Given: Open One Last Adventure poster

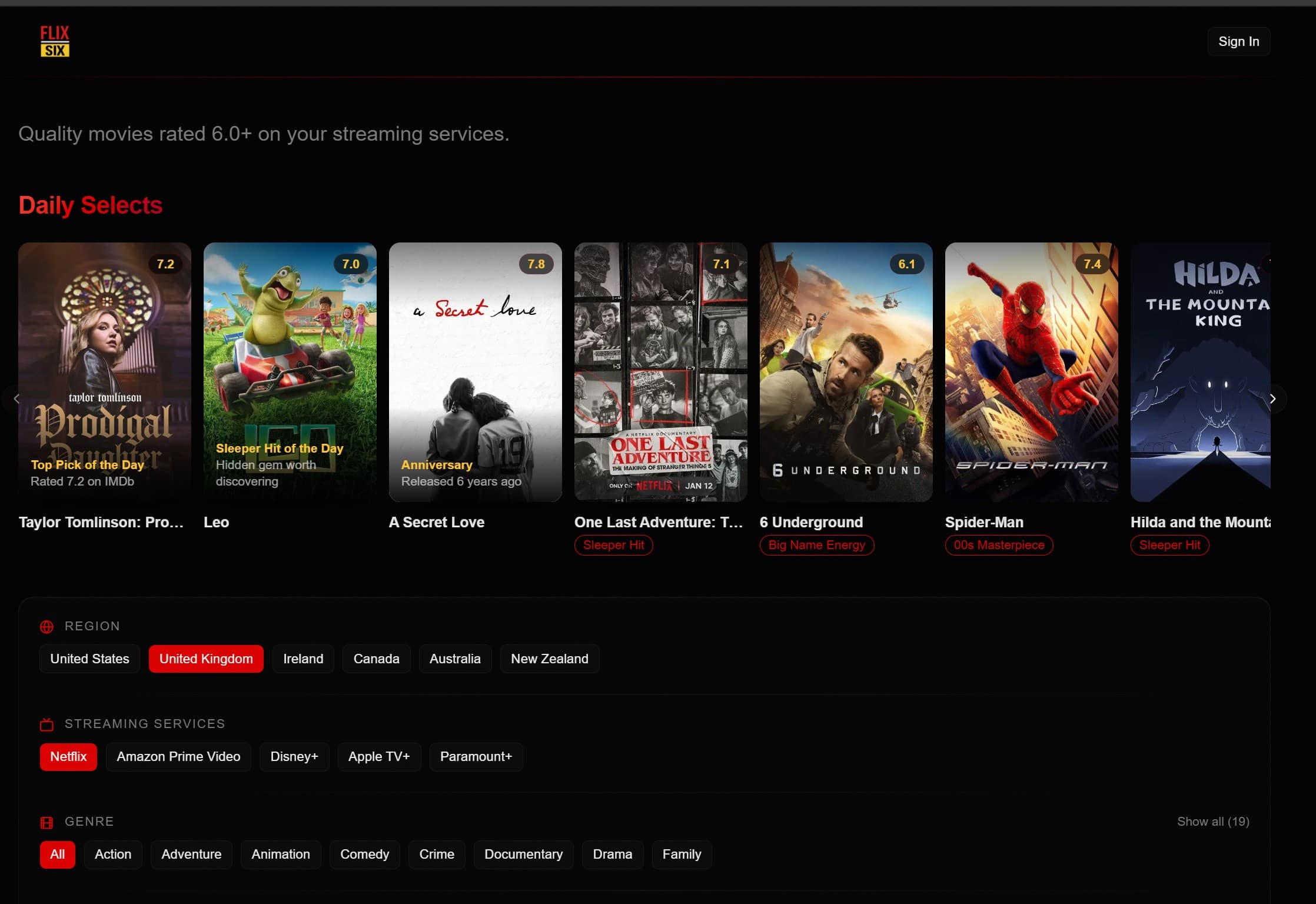Looking at the screenshot, I should pyautogui.click(x=661, y=372).
